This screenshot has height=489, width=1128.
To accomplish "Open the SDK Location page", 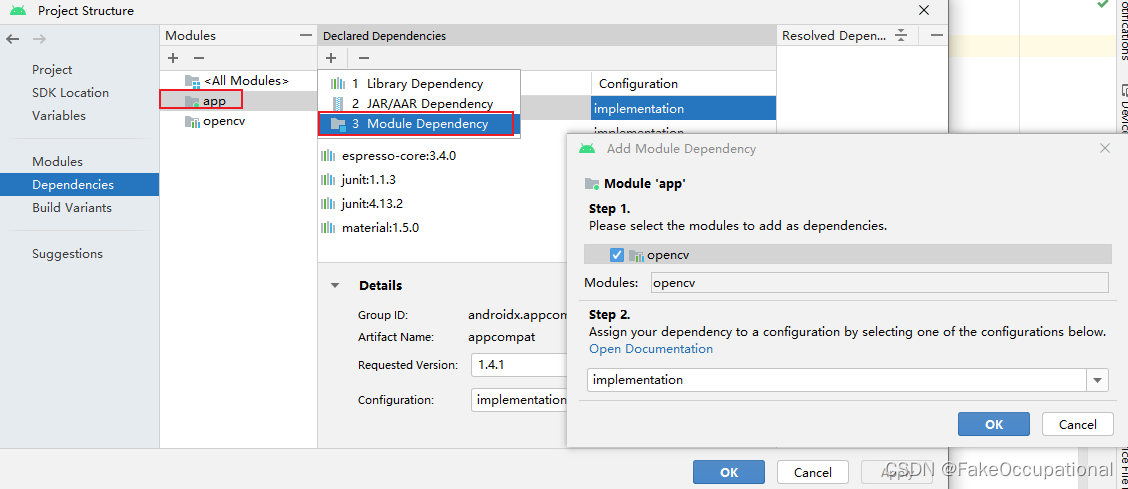I will (70, 93).
